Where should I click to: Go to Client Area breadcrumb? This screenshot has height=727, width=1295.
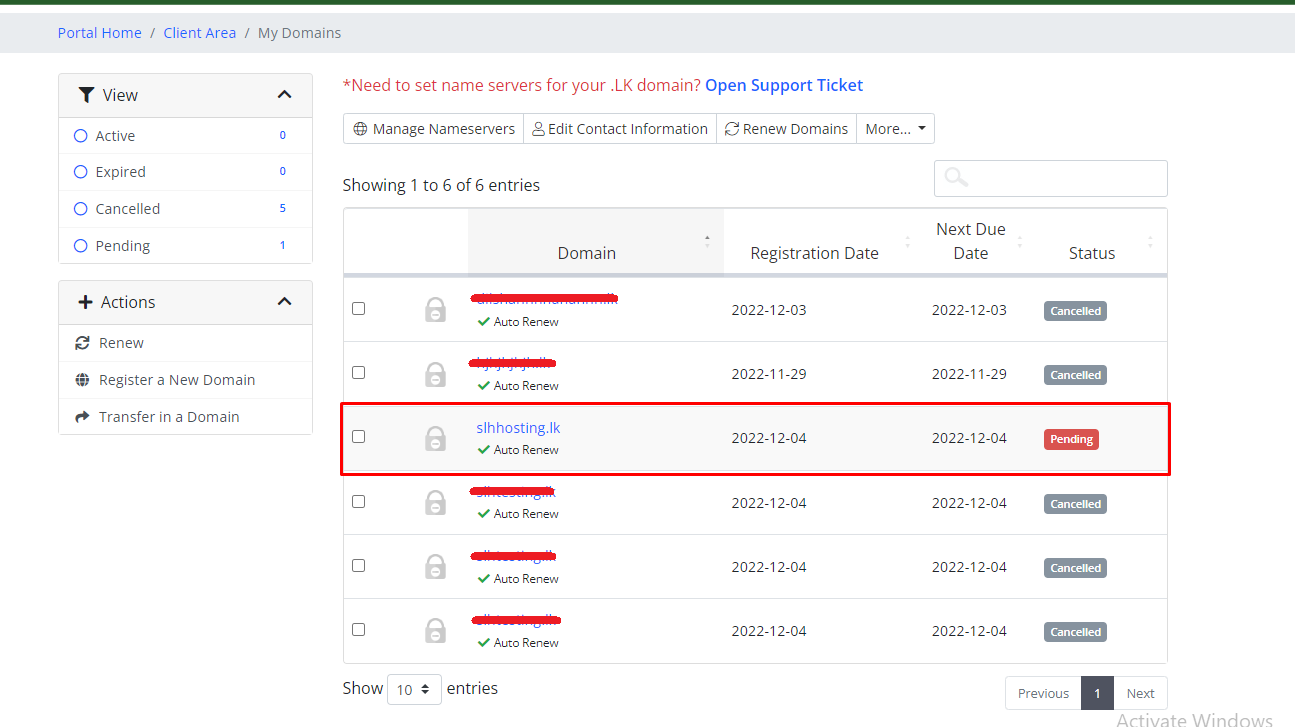point(200,33)
